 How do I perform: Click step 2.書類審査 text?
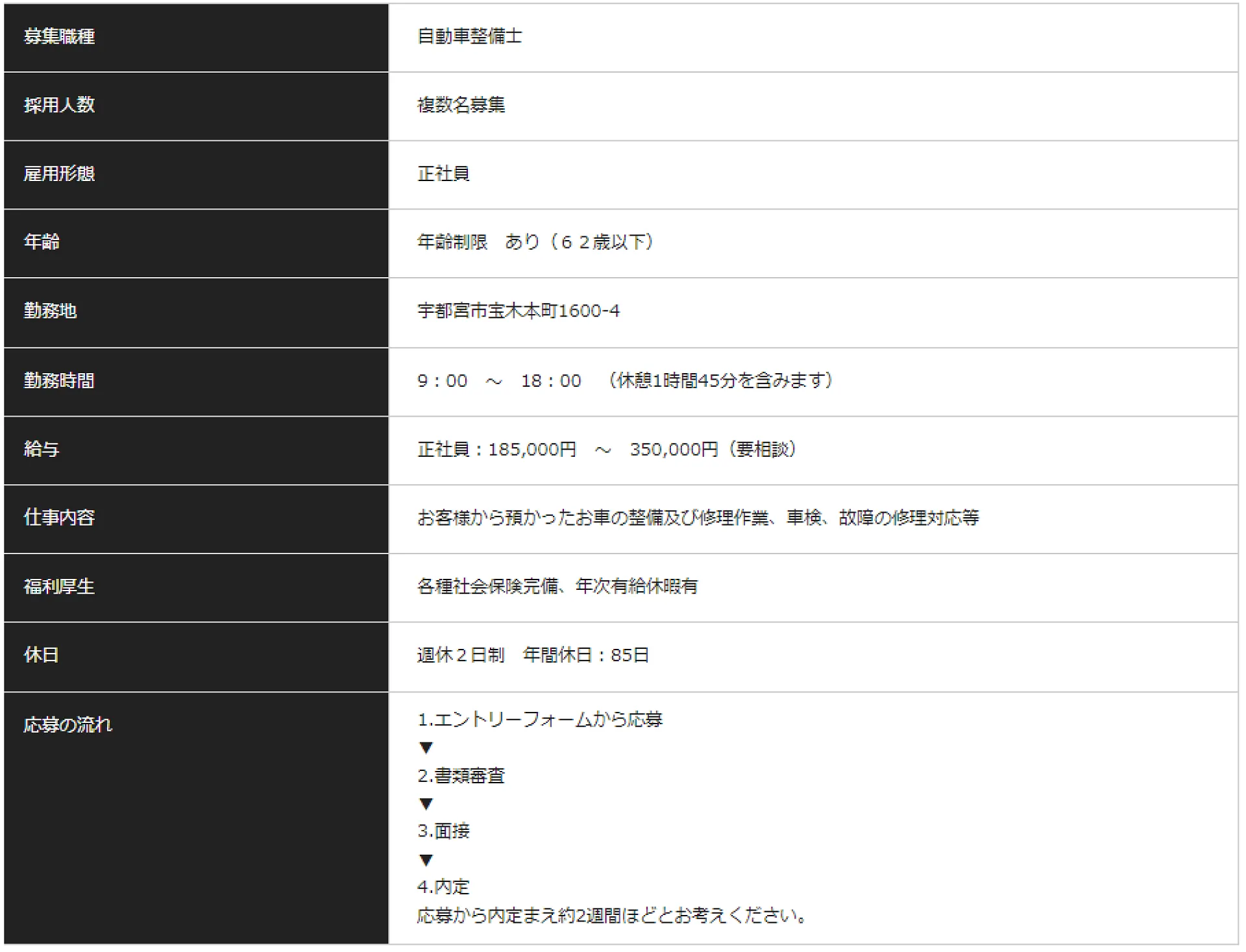click(x=461, y=776)
